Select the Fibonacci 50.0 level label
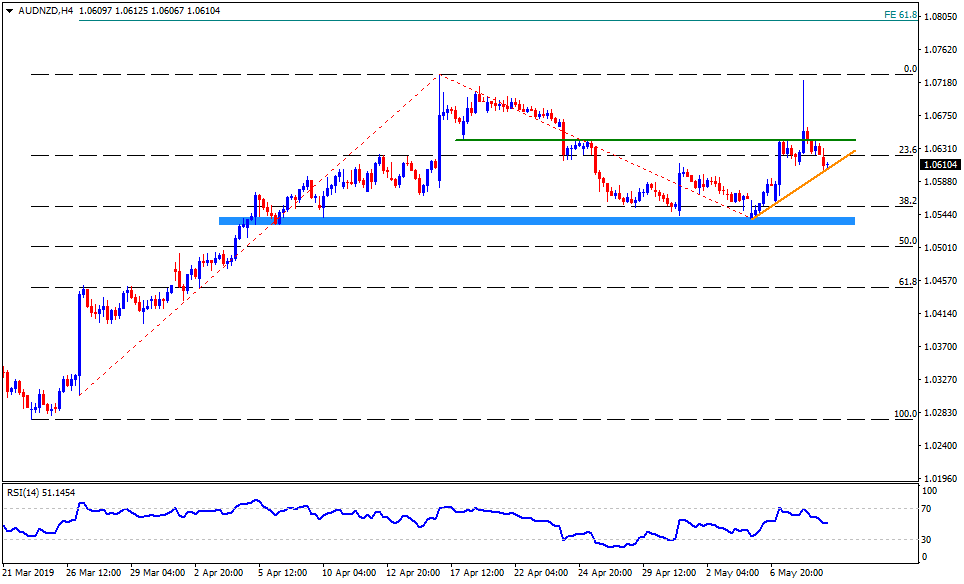Image resolution: width=964 pixels, height=584 pixels. pyautogui.click(x=907, y=241)
